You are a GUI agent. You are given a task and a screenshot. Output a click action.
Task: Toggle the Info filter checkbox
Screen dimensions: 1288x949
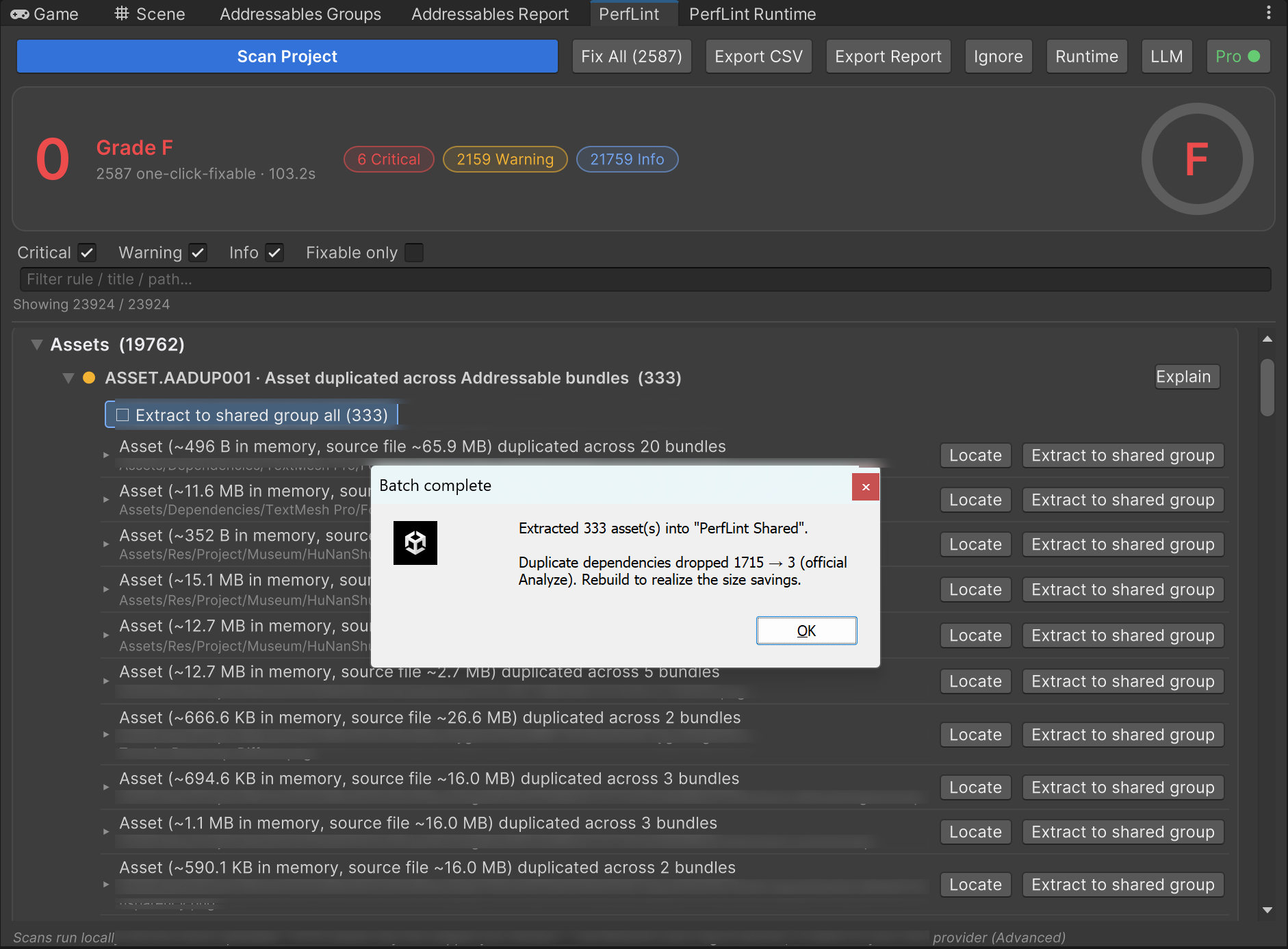[274, 253]
